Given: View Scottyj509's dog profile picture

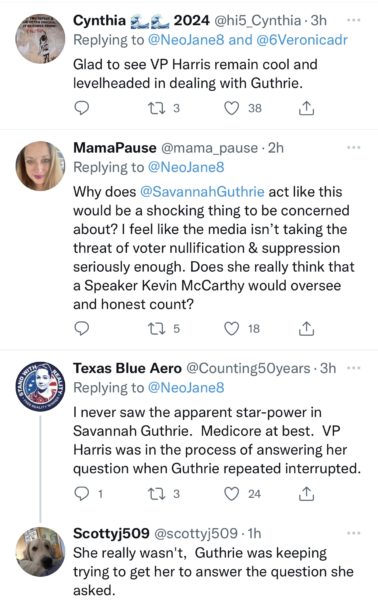Looking at the screenshot, I should 40,551.
